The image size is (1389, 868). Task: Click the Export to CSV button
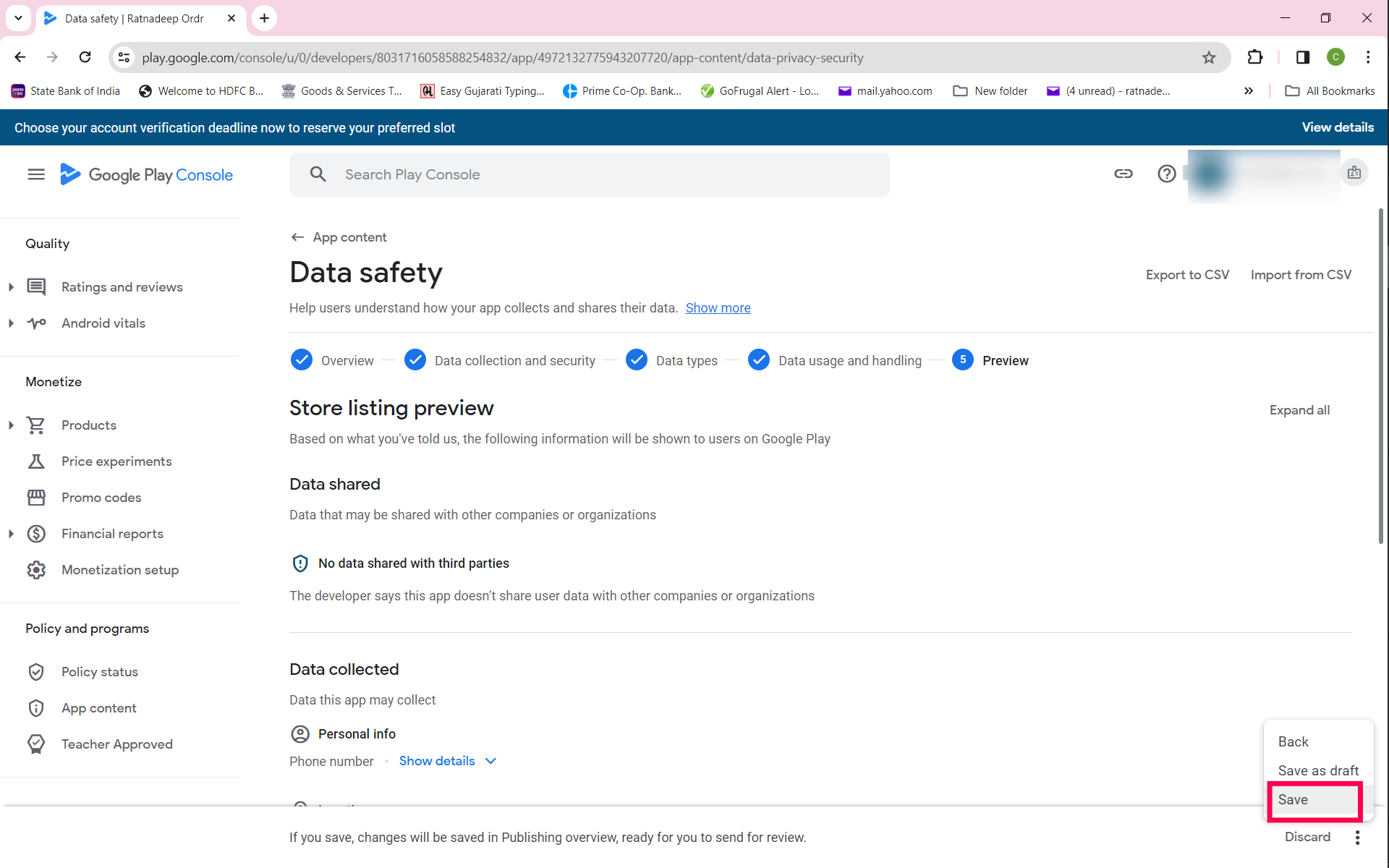1187,275
